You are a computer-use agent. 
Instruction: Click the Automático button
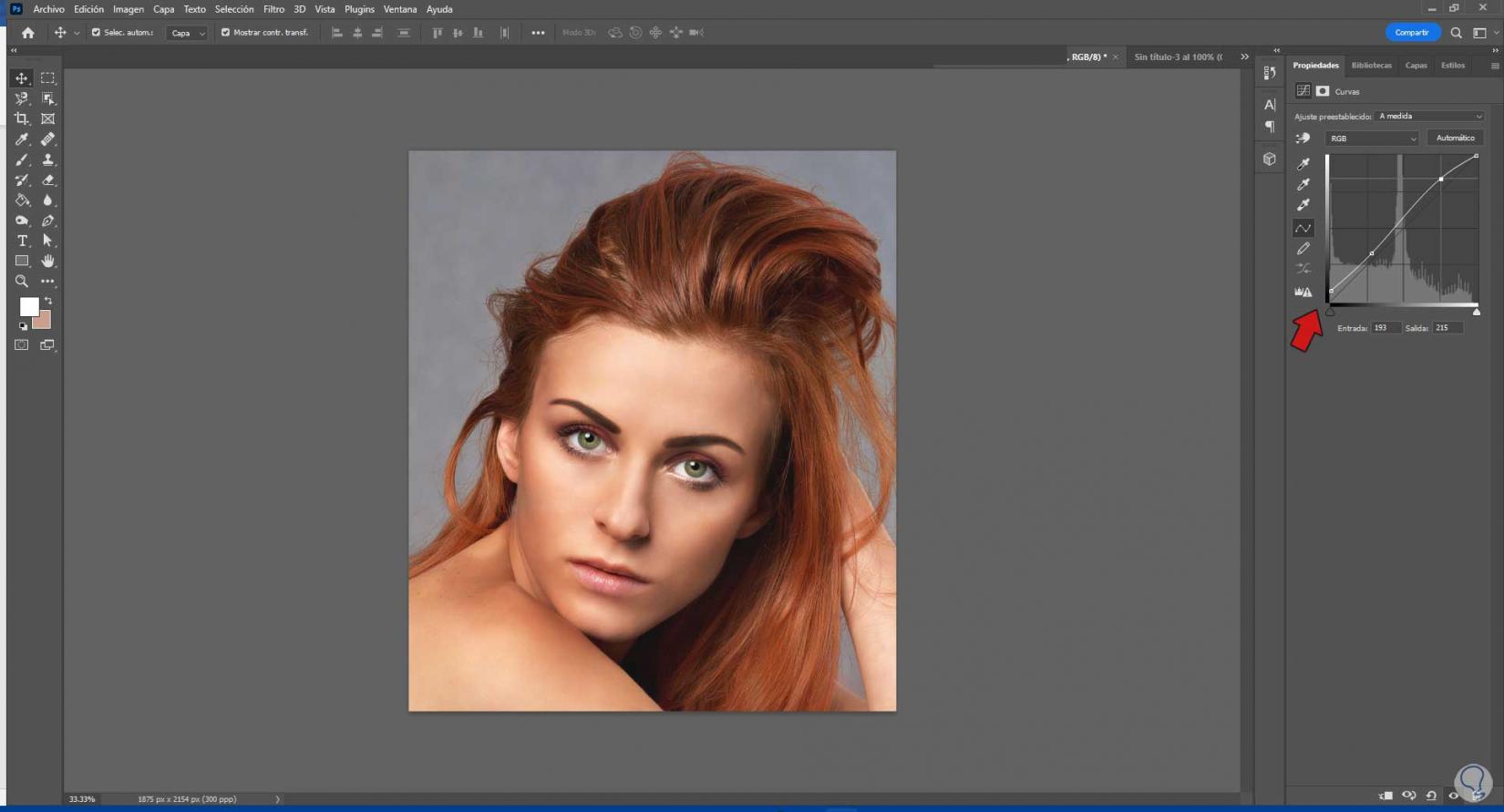pyautogui.click(x=1455, y=139)
